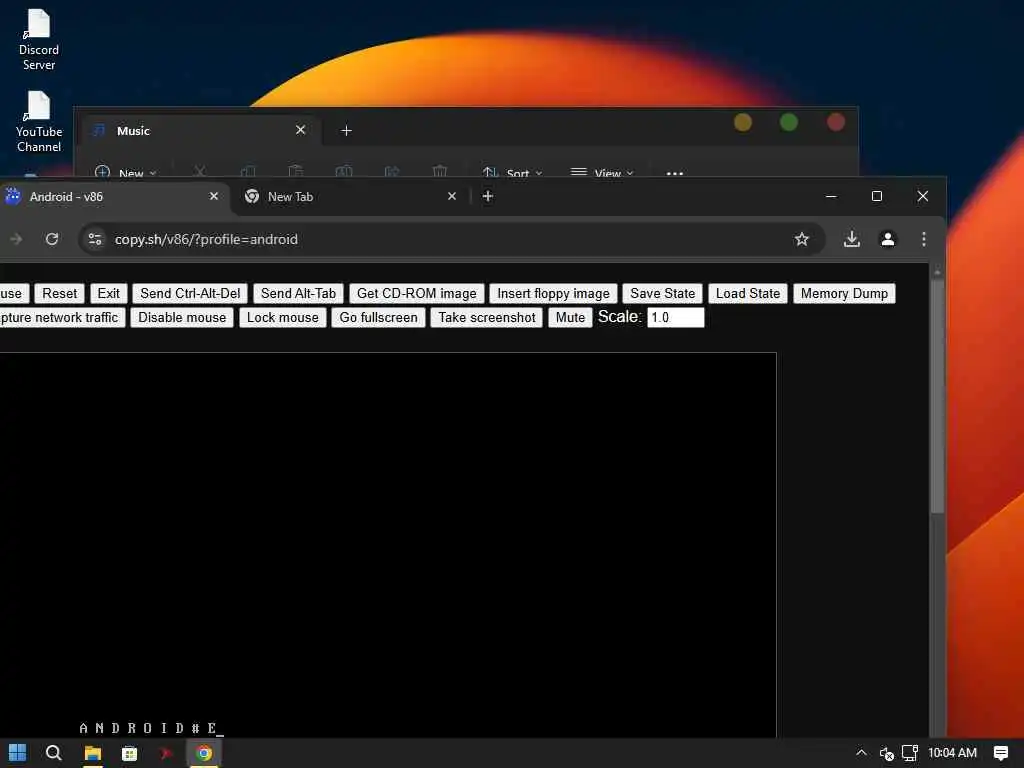The height and width of the screenshot is (768, 1024).
Task: Click the Save State button
Action: 663,293
